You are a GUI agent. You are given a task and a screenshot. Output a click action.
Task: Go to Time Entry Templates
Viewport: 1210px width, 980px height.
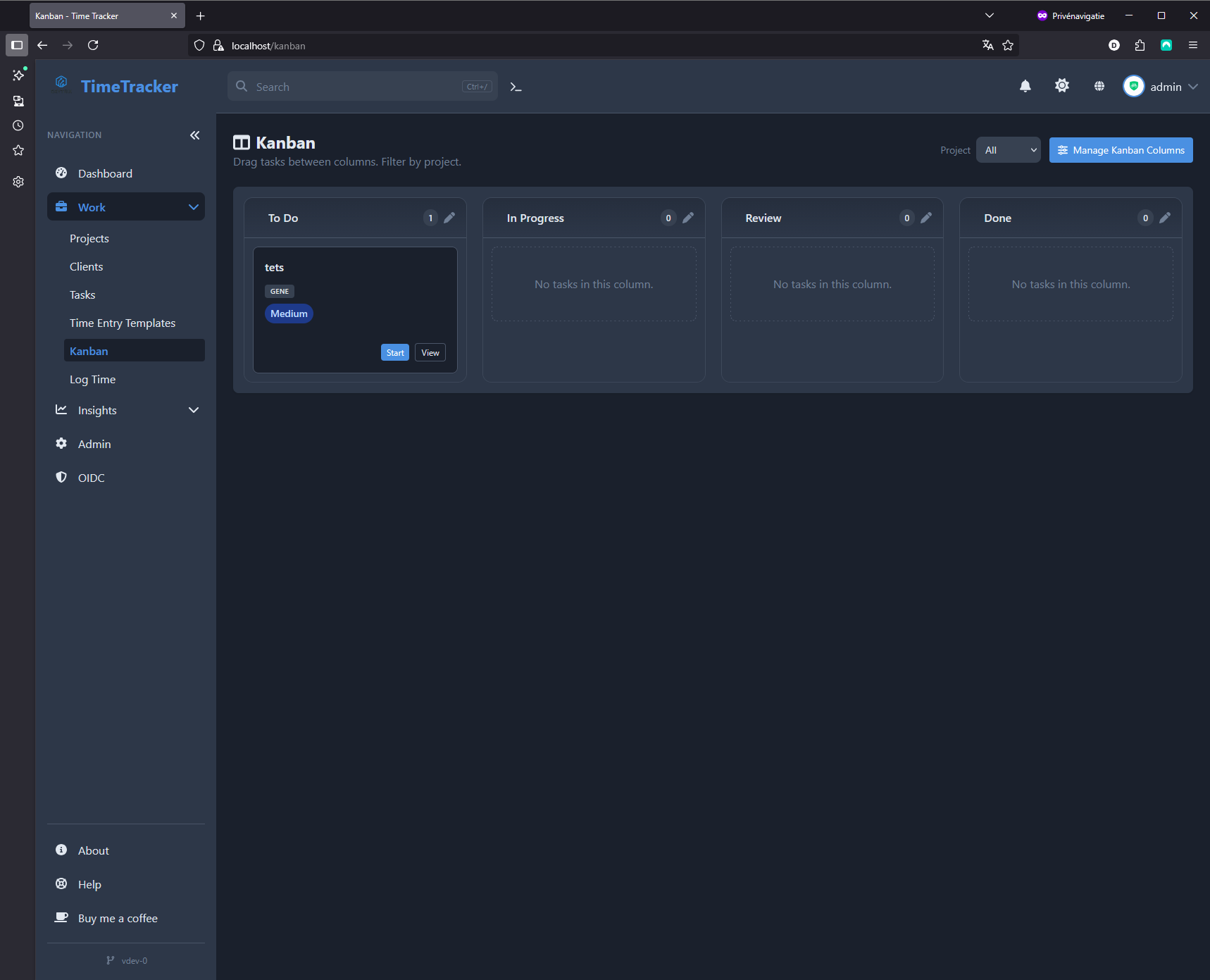(x=123, y=323)
